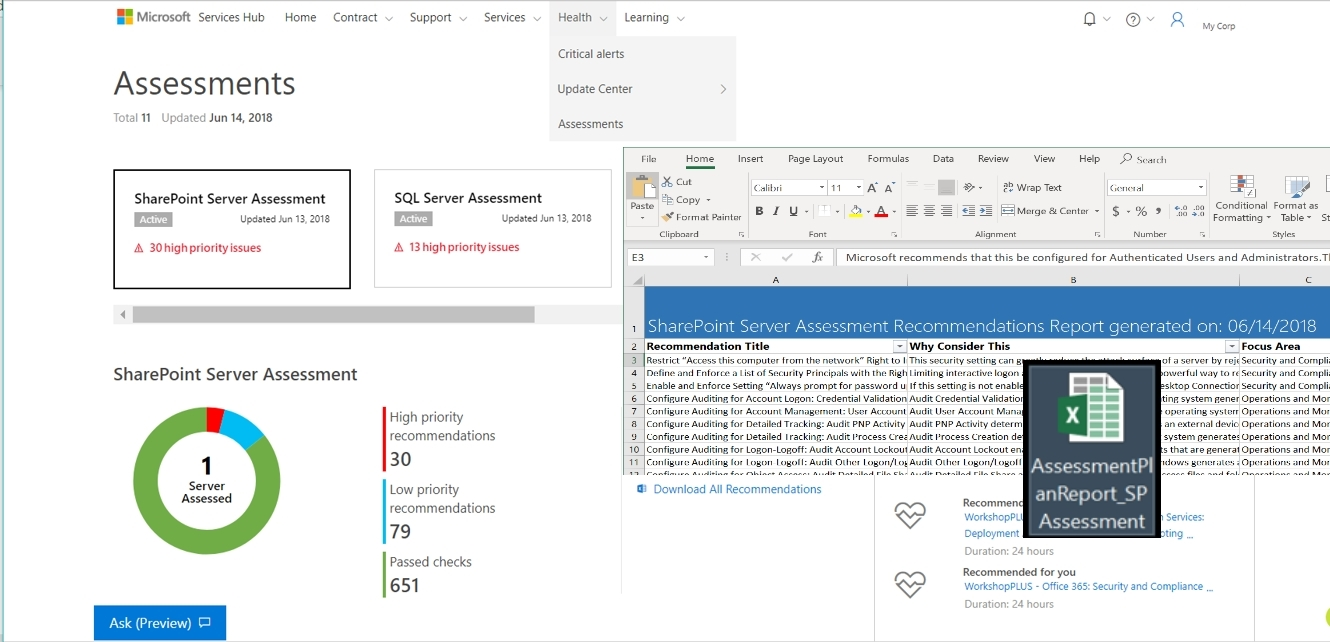Switch to the Review ribbon tab
1330x642 pixels.
coord(993,158)
